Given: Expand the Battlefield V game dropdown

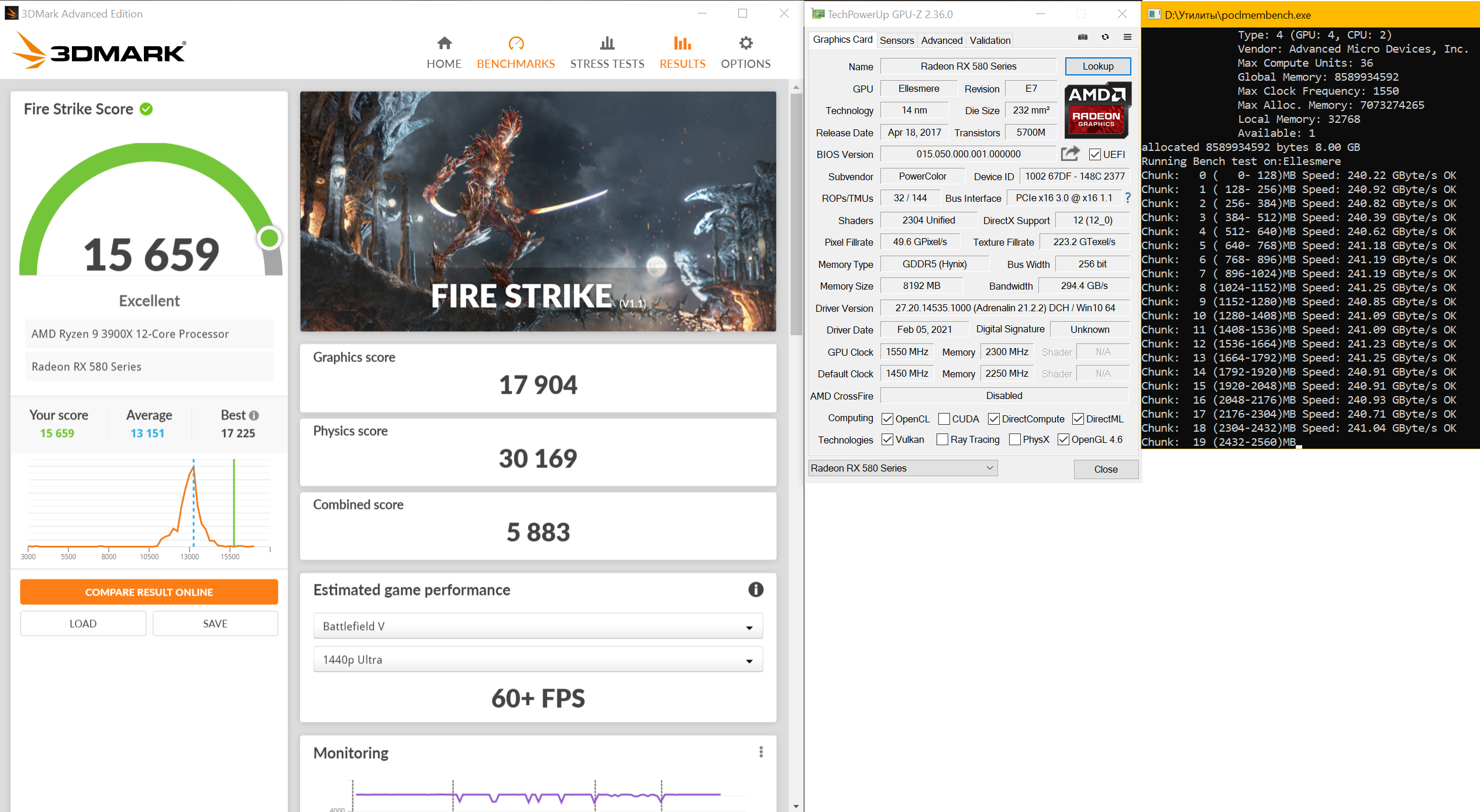Looking at the screenshot, I should [538, 626].
